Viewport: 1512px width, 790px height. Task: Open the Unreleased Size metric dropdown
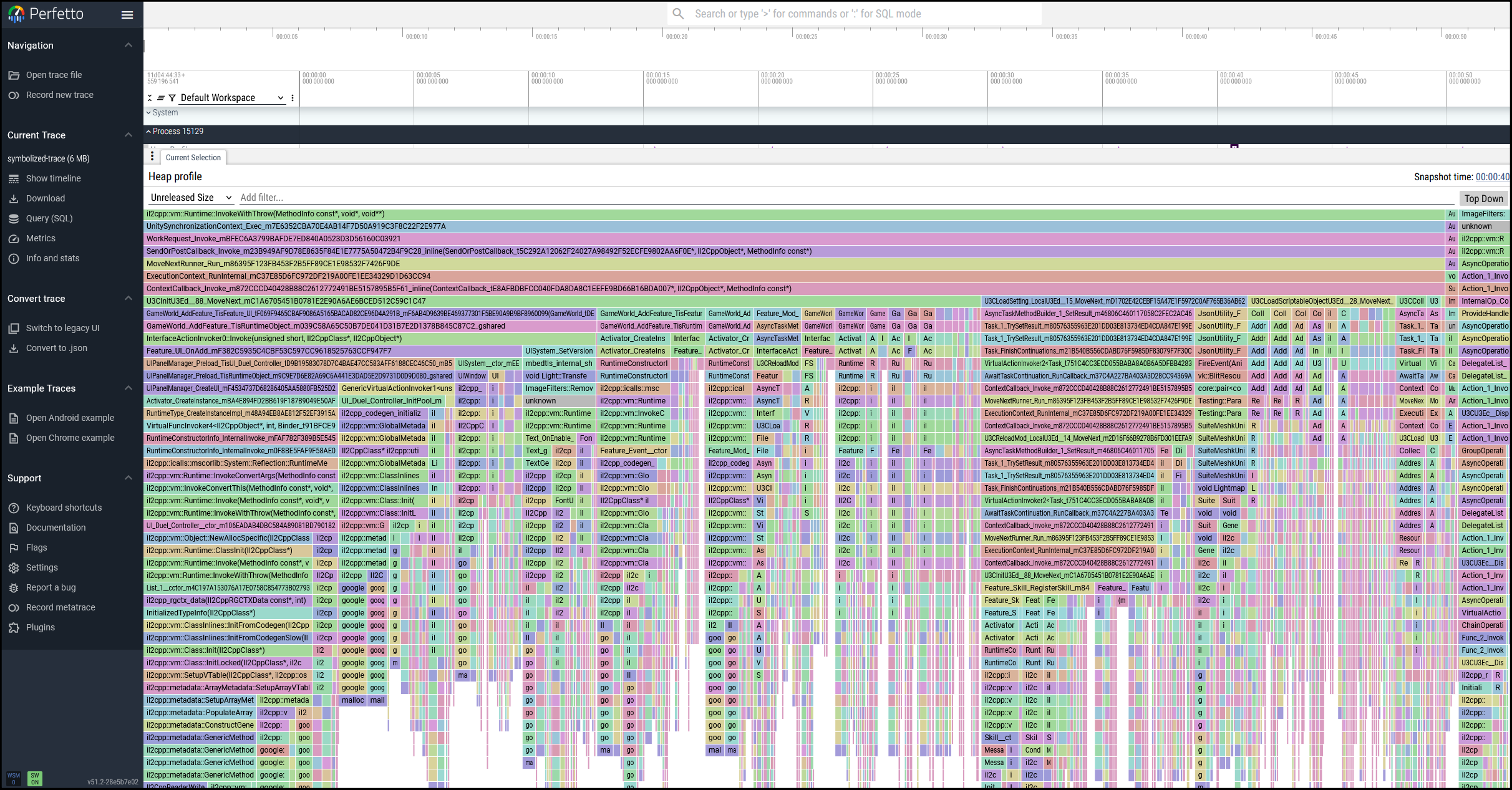pos(191,198)
